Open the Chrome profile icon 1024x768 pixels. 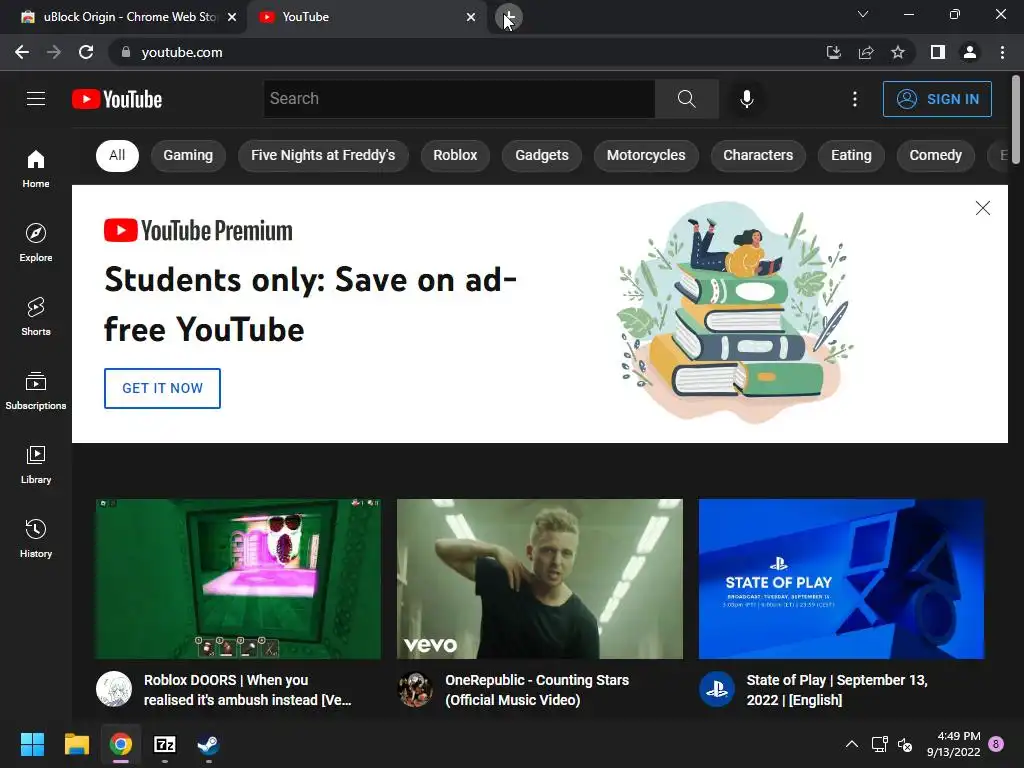click(970, 52)
